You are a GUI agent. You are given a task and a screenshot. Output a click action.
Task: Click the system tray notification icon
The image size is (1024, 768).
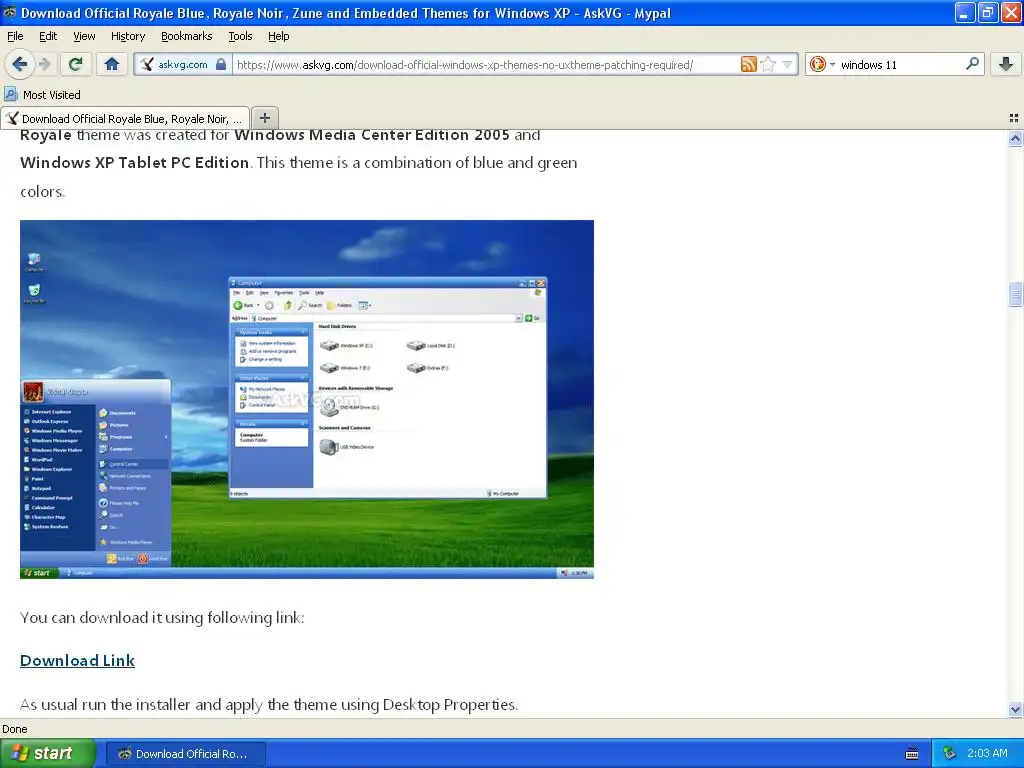pyautogui.click(x=949, y=753)
